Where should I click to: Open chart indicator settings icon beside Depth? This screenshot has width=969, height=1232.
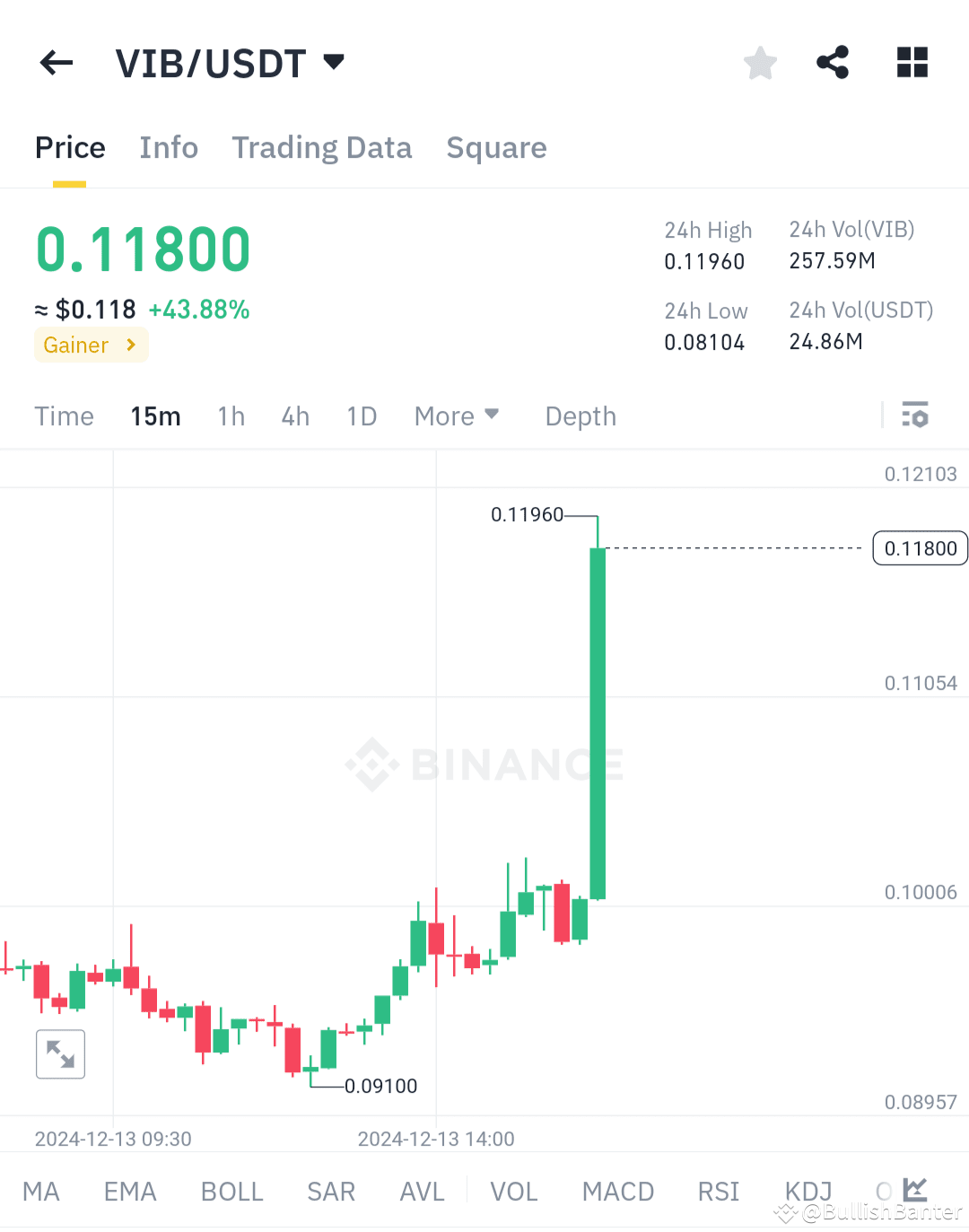(x=916, y=415)
